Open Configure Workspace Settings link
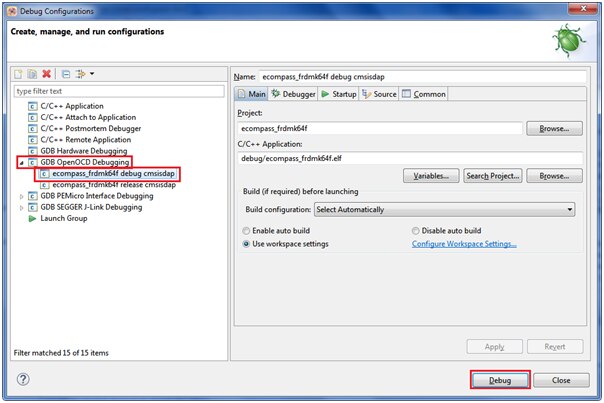The width and height of the screenshot is (604, 403). point(464,244)
